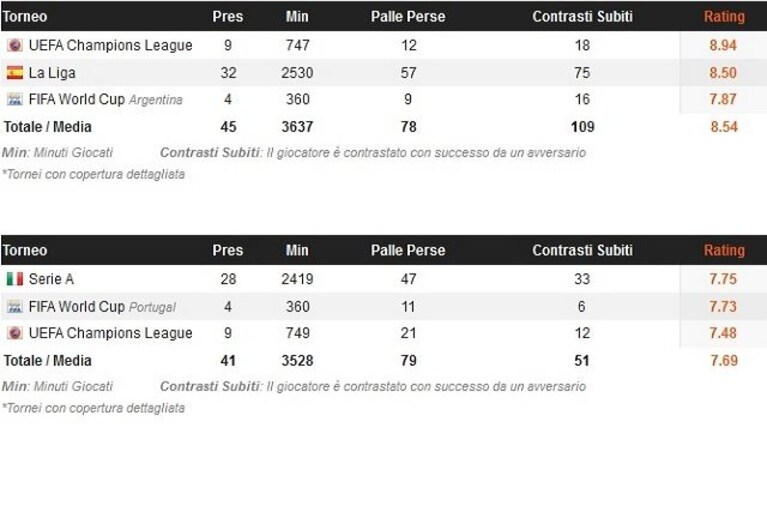Viewport: 767px width, 512px height.
Task: Click the 7.75 Serie A rating cell
Action: 723,279
